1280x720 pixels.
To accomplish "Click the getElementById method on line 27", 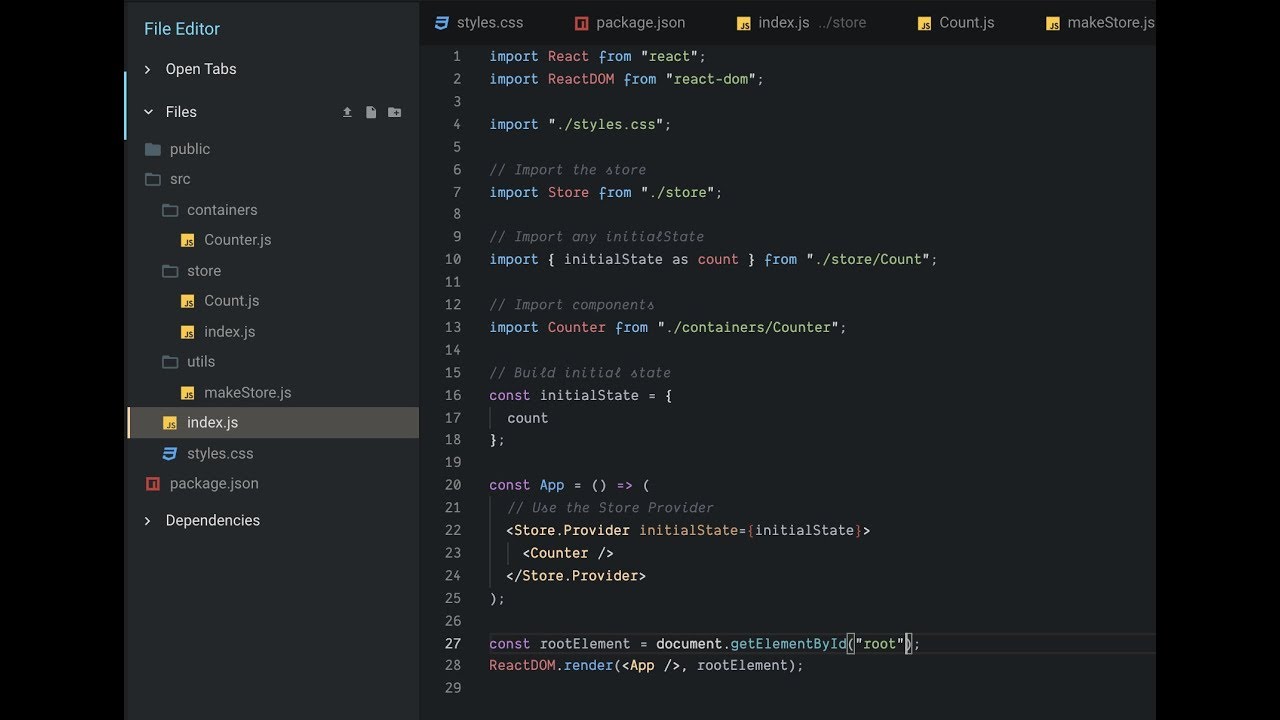I will pos(788,643).
